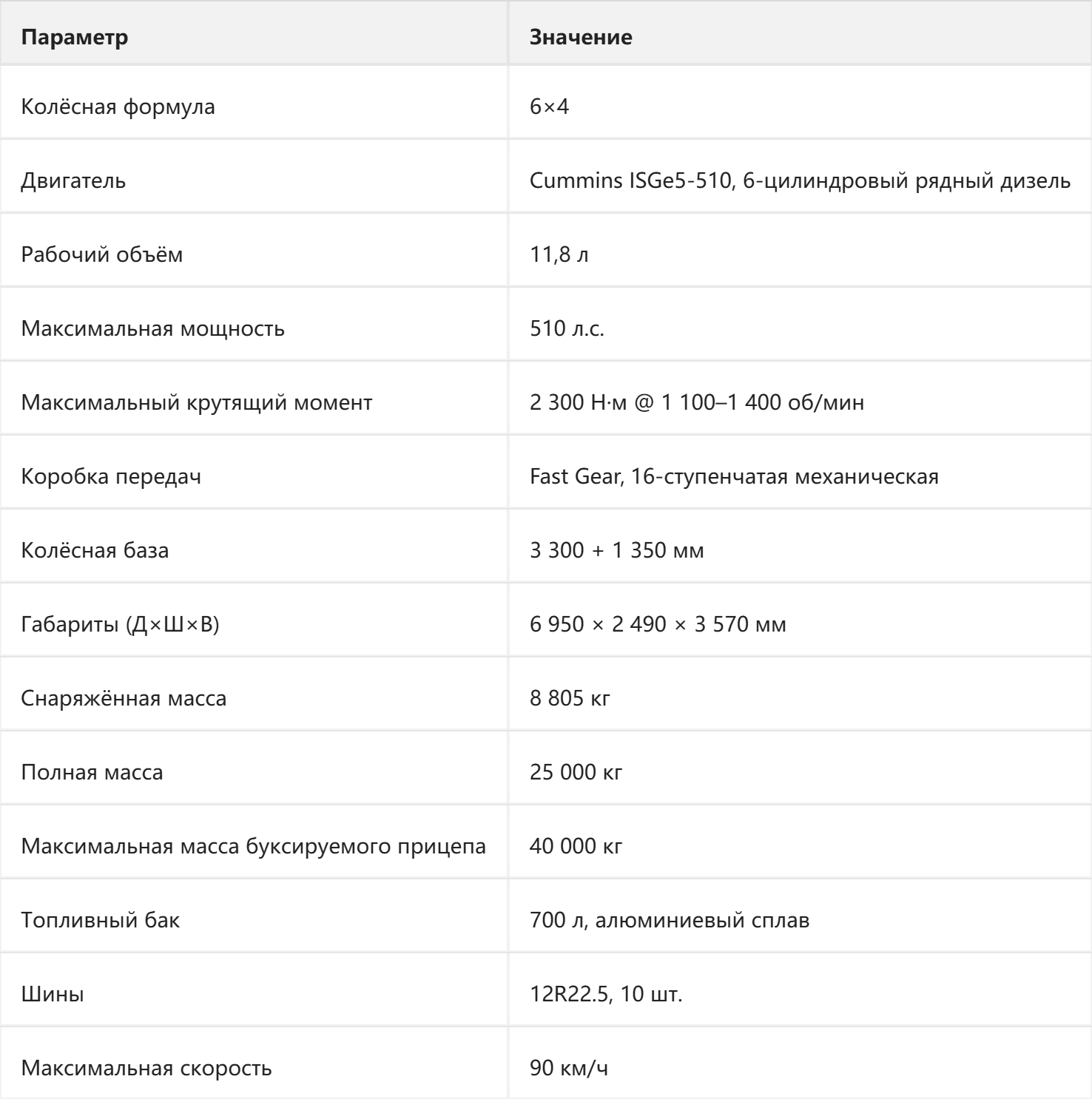Click the Cummins ISGe5-510 engine value
Viewport: 1092px width, 1099px height.
click(800, 180)
